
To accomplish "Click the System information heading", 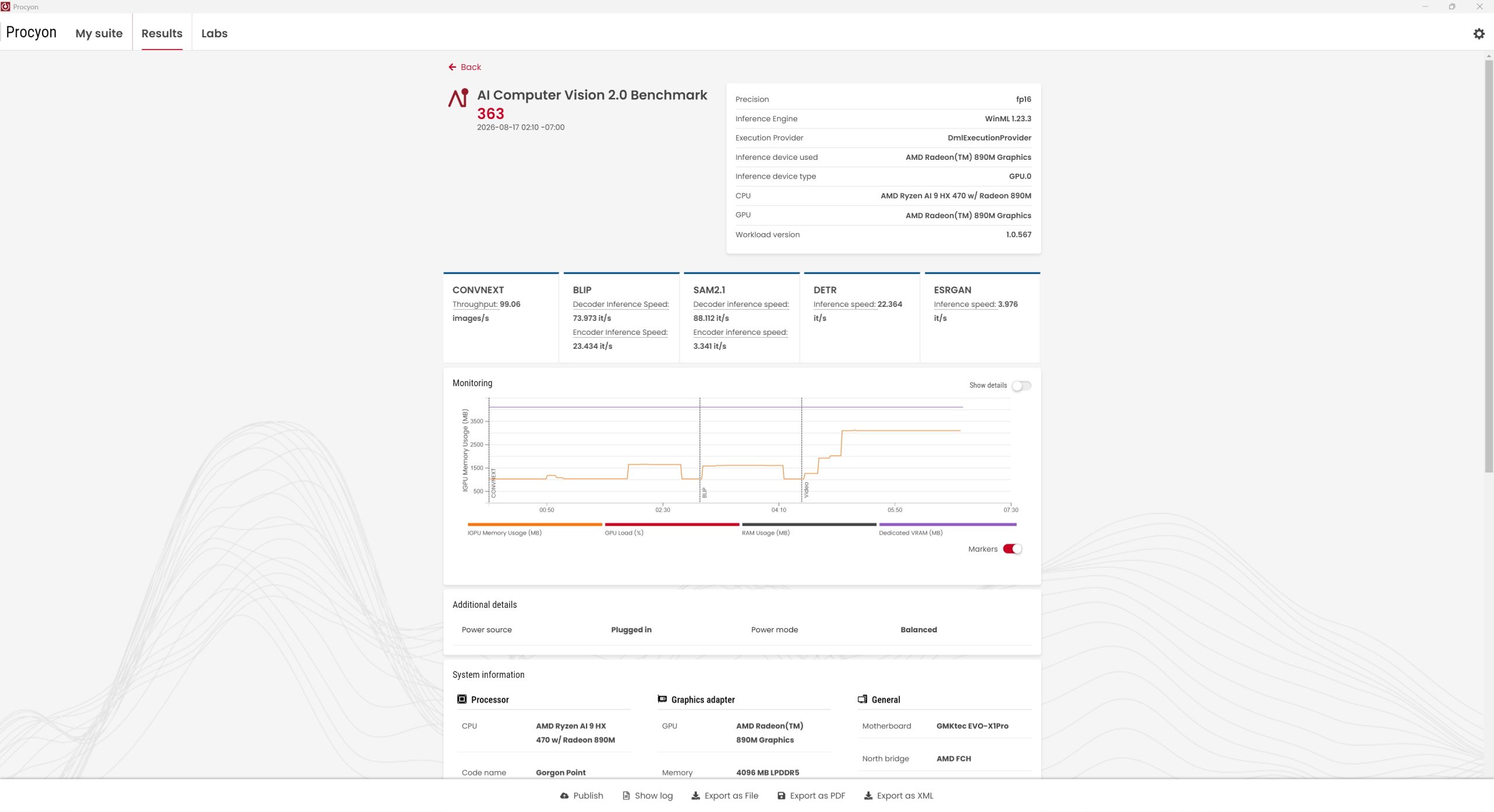I will (x=488, y=675).
